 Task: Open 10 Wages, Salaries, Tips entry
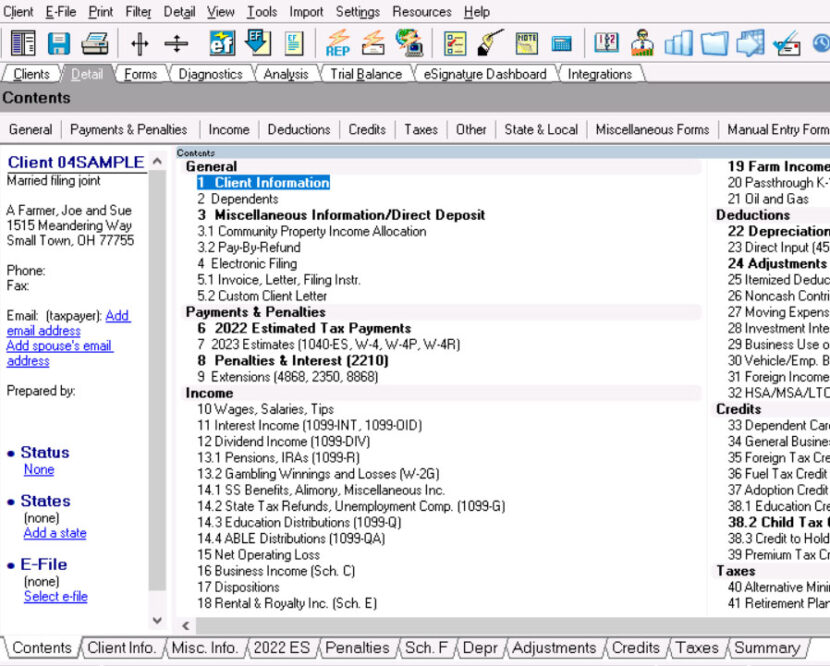(265, 409)
